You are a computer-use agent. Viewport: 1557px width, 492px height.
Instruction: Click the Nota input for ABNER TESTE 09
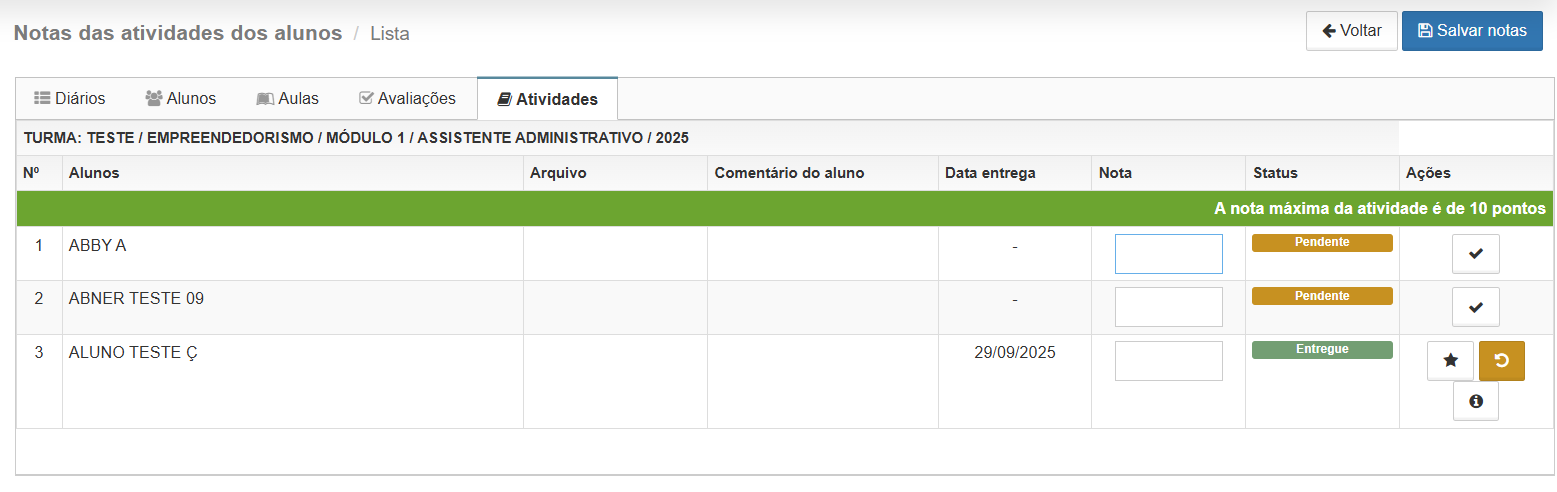tap(1168, 307)
